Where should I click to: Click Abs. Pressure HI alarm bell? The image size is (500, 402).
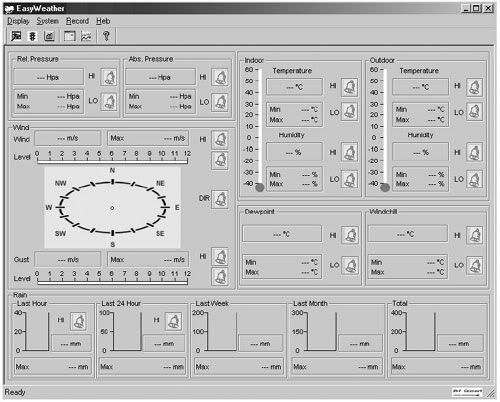click(220, 77)
